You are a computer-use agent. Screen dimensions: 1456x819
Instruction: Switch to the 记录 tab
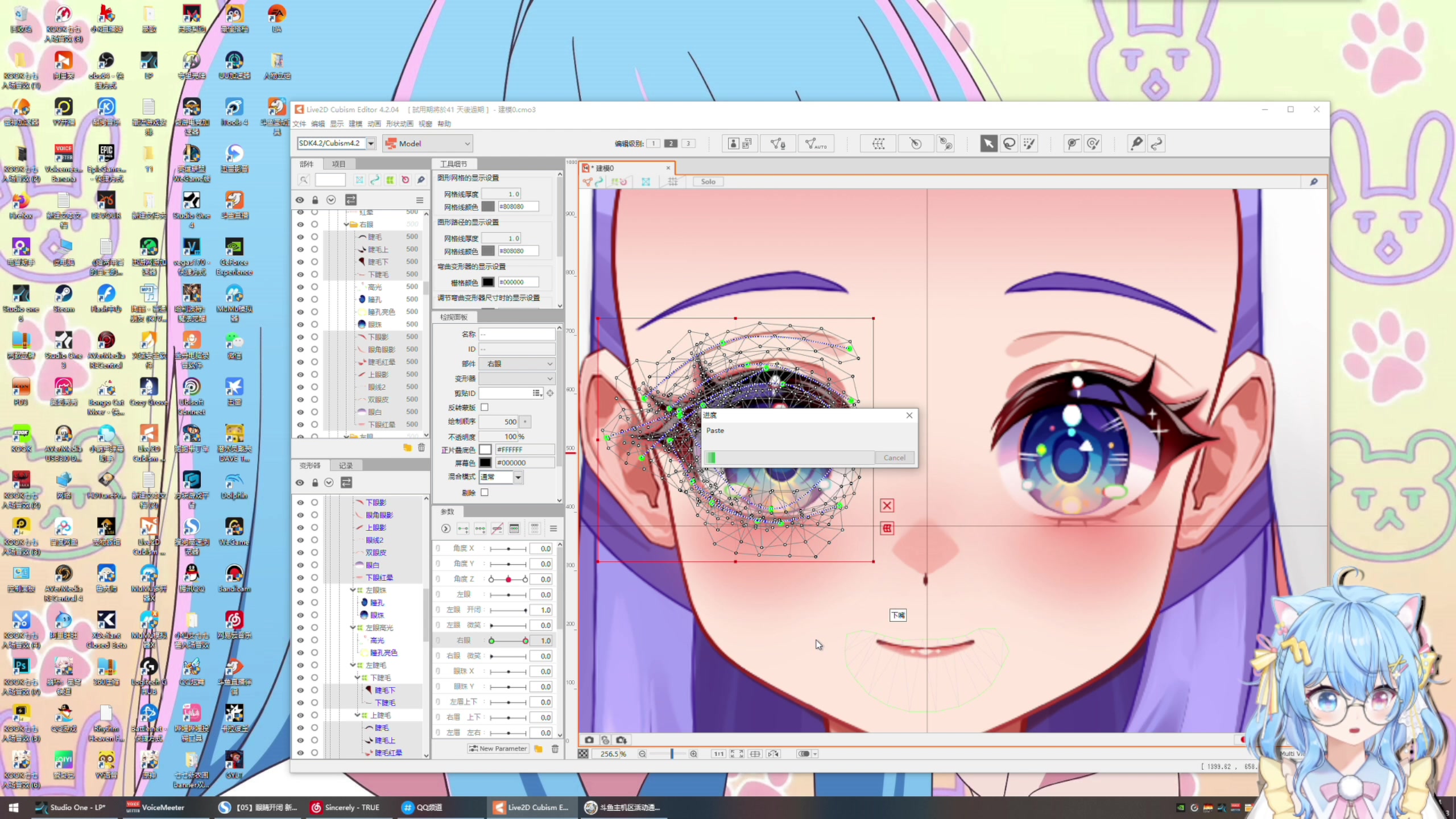tap(346, 465)
